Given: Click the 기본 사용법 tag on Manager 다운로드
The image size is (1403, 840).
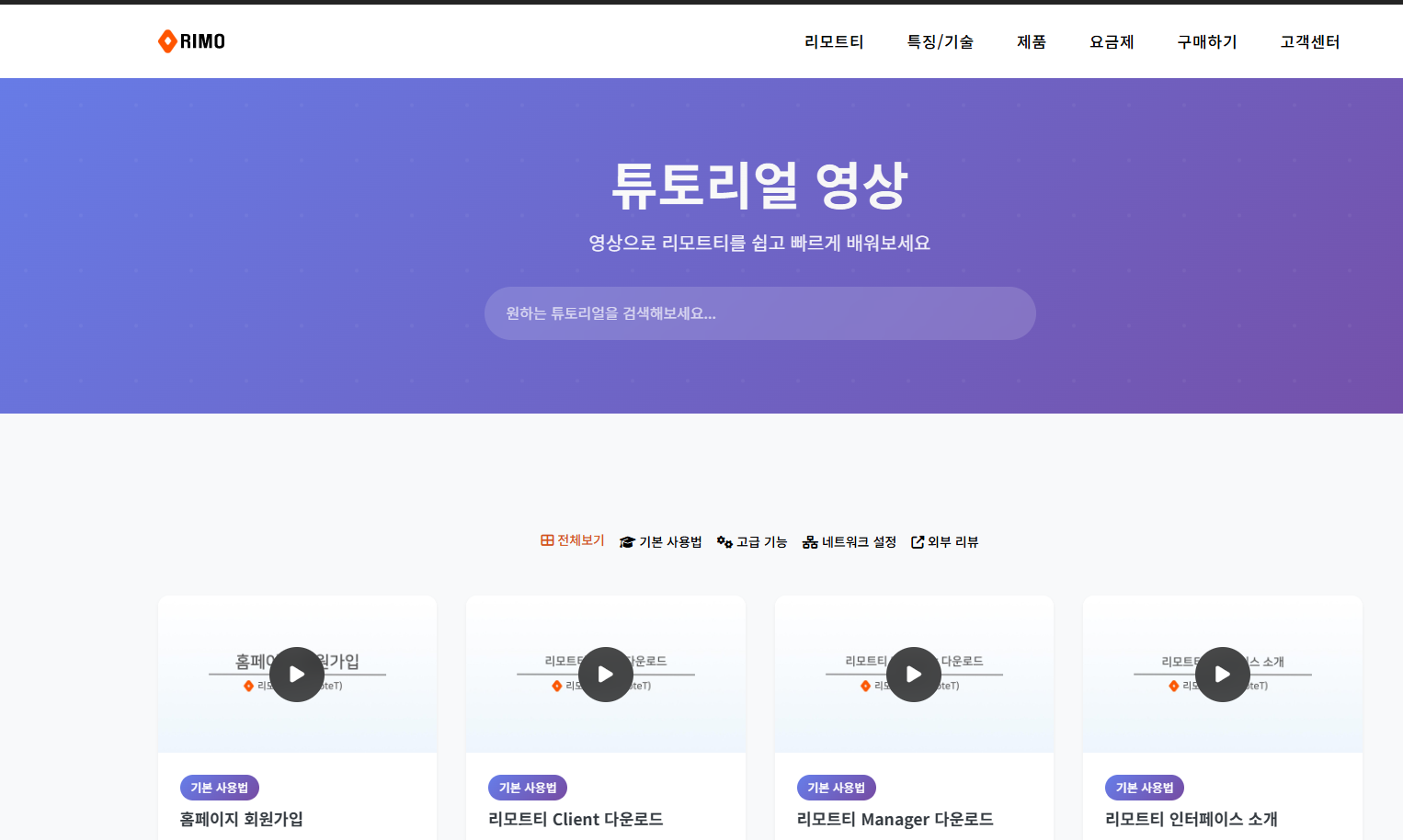Looking at the screenshot, I should (837, 788).
